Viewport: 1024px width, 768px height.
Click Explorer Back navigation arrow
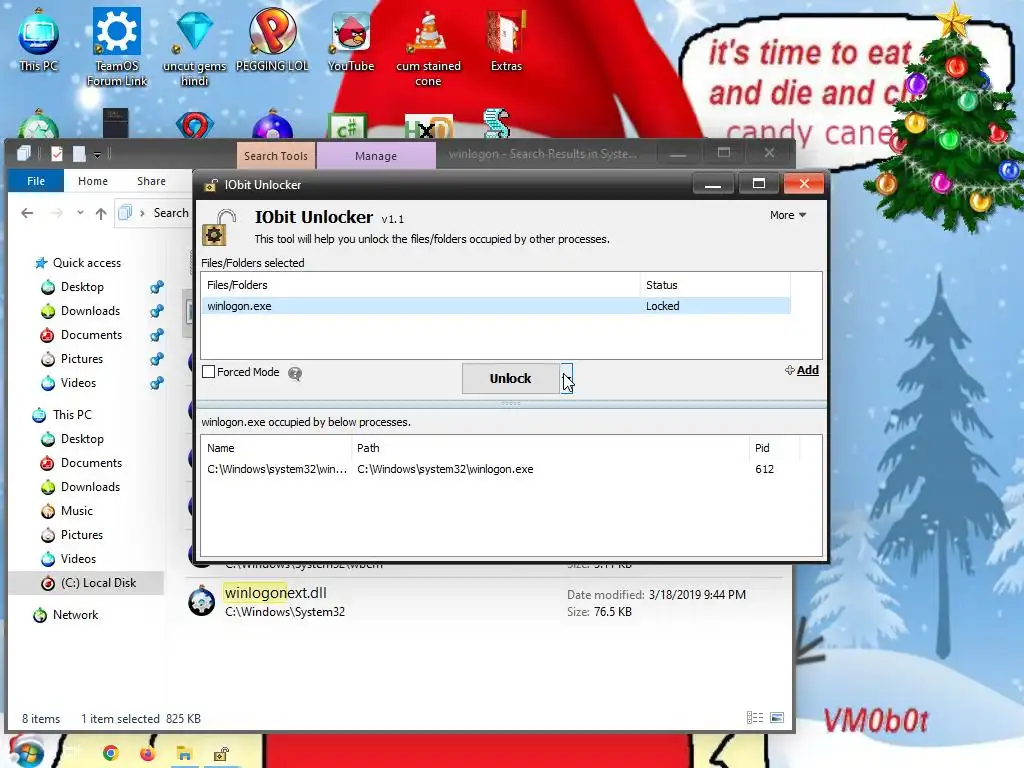(27, 213)
